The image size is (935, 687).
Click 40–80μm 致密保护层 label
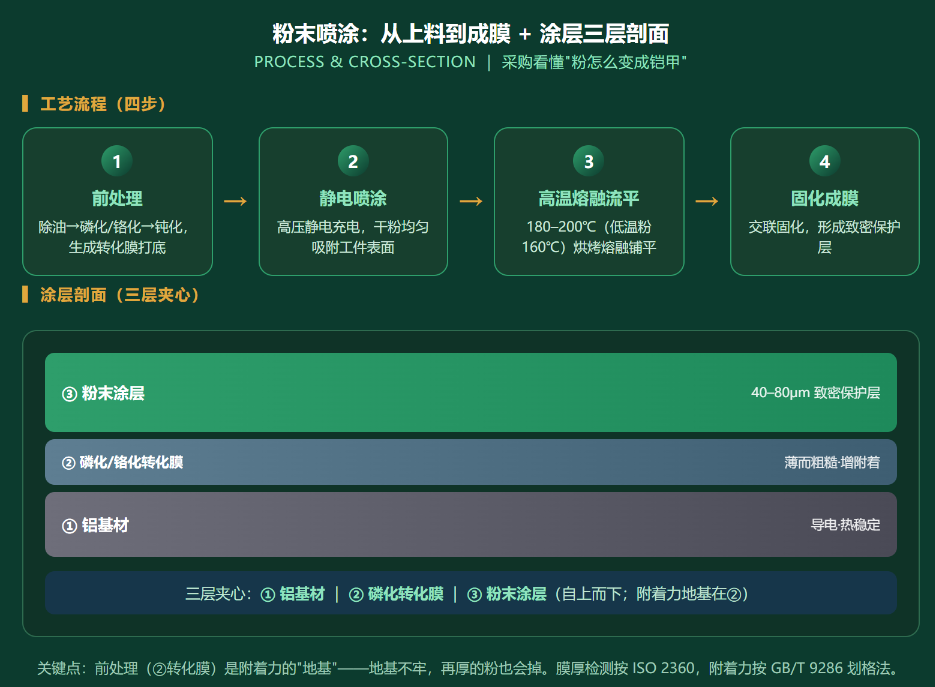click(x=815, y=392)
